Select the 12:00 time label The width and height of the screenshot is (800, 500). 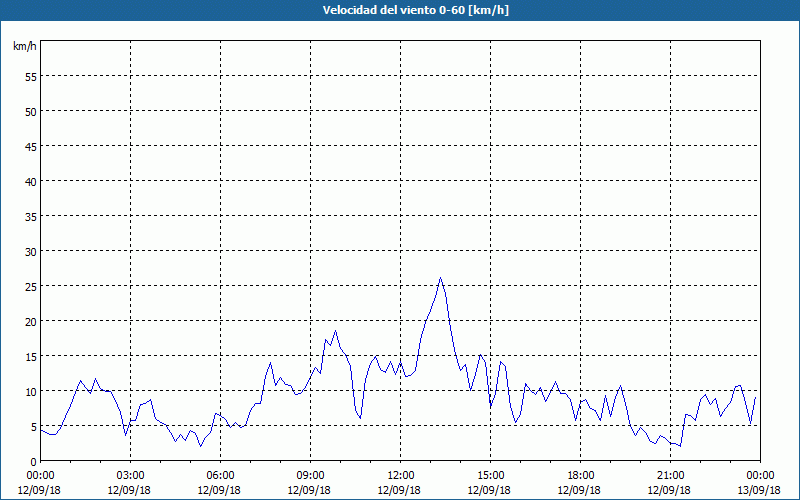[401, 476]
